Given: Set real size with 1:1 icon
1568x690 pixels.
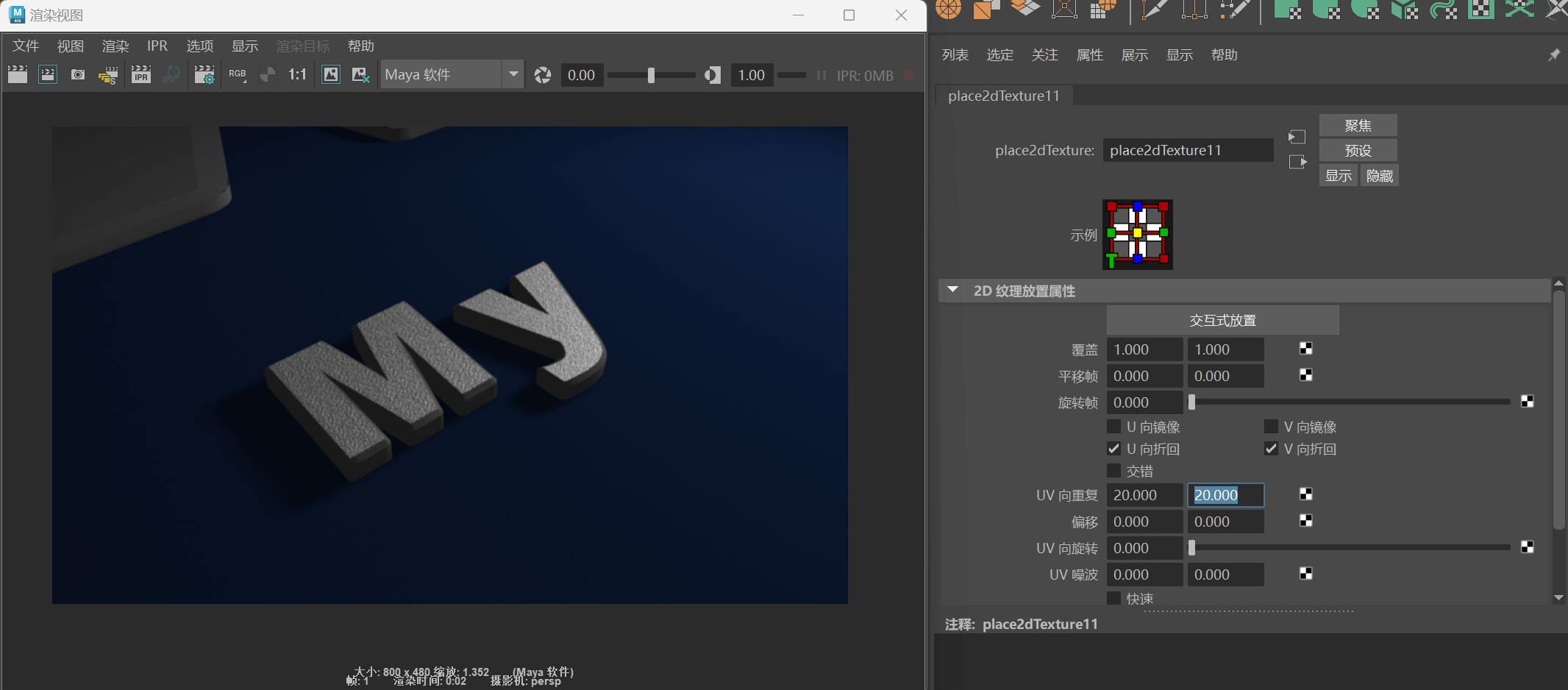Looking at the screenshot, I should [297, 74].
